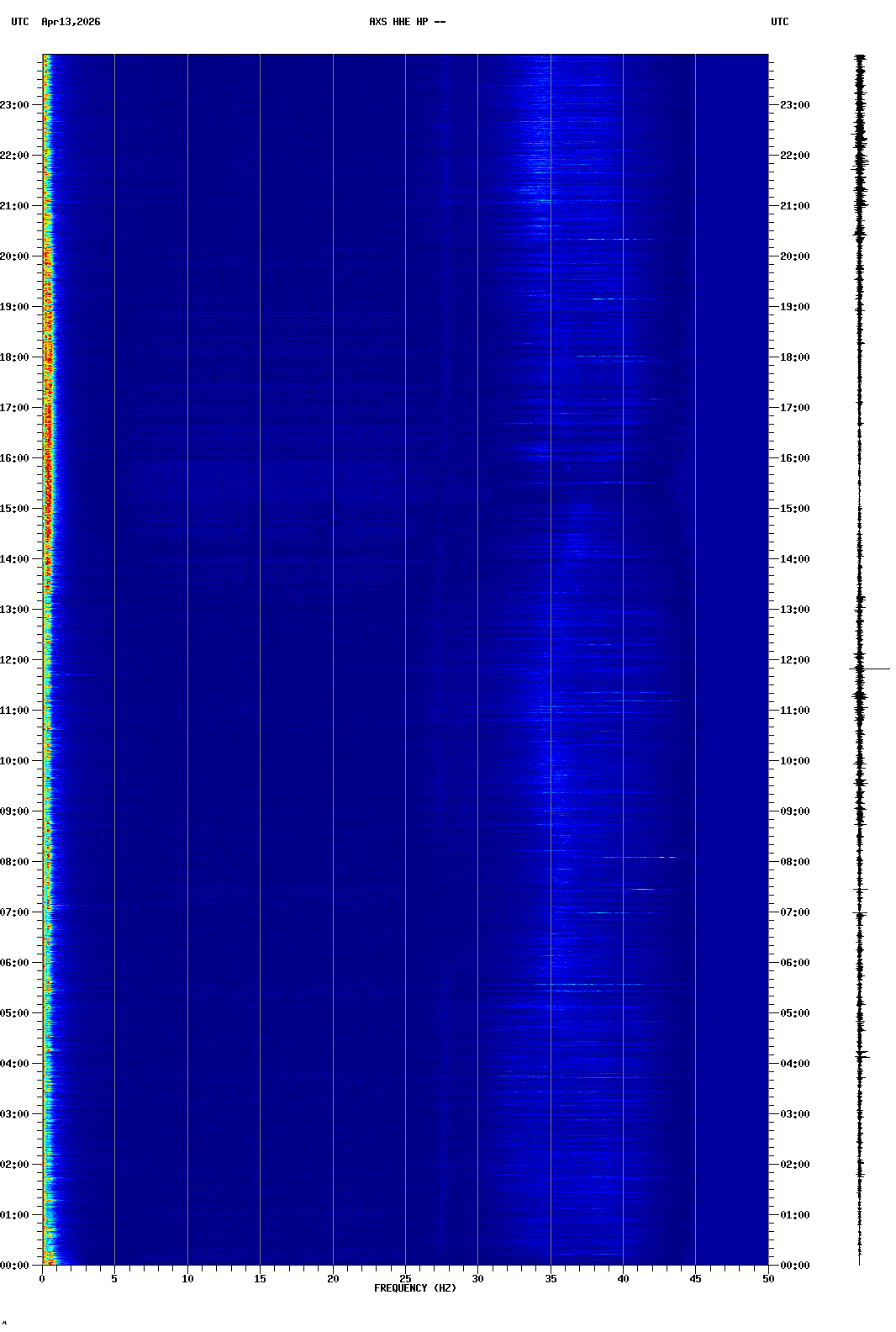Click the 00:00 label on right time axis
This screenshot has height=1332, width=896.
[794, 1266]
